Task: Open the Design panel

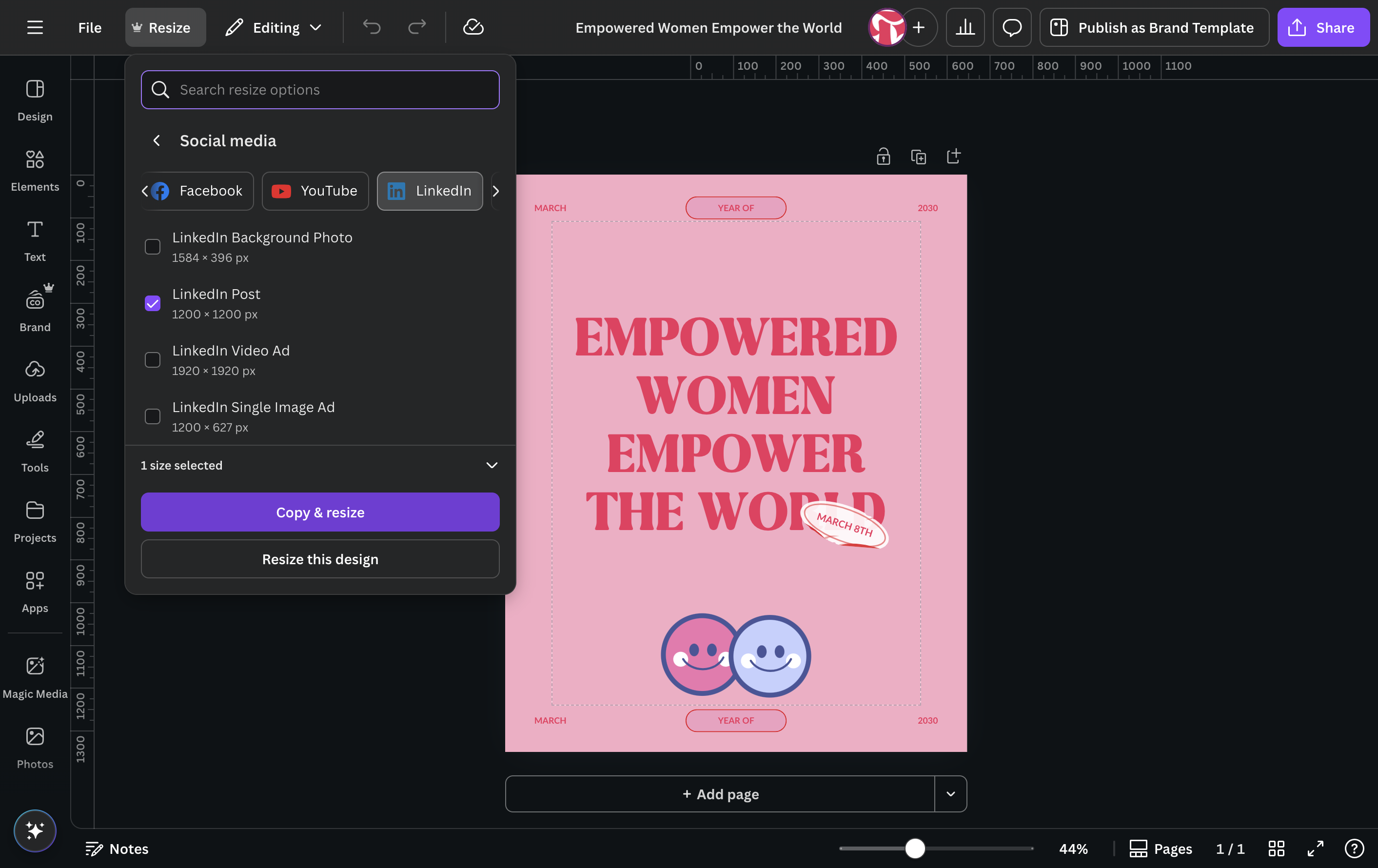Action: (35, 100)
